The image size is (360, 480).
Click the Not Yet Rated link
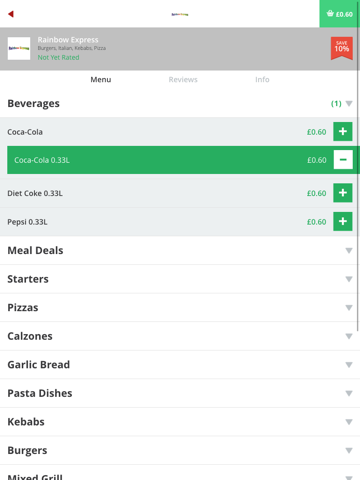pyautogui.click(x=58, y=57)
